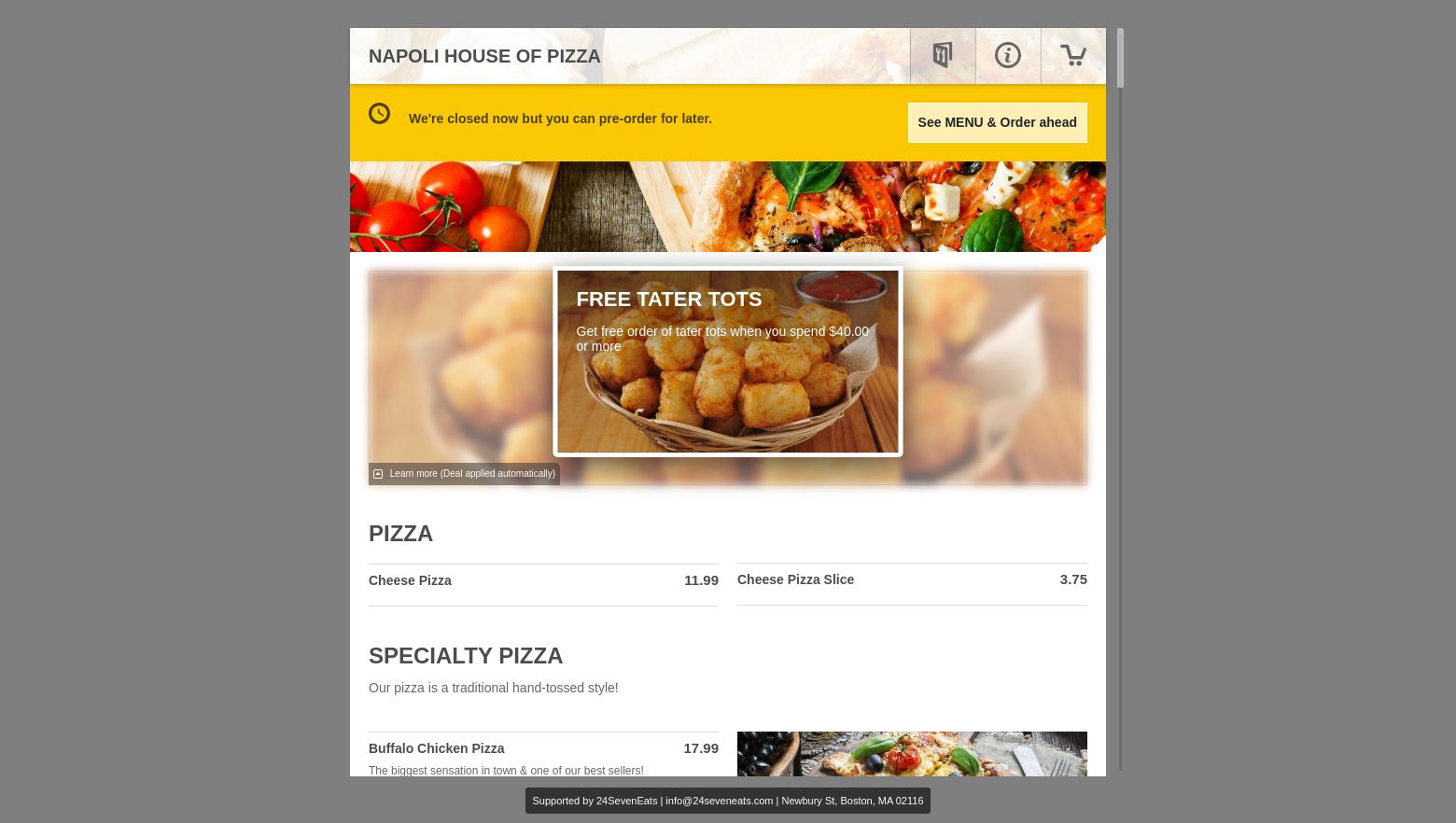Click the collapse icon beside Learn more
Screen dimensions: 1456x823
378,474
